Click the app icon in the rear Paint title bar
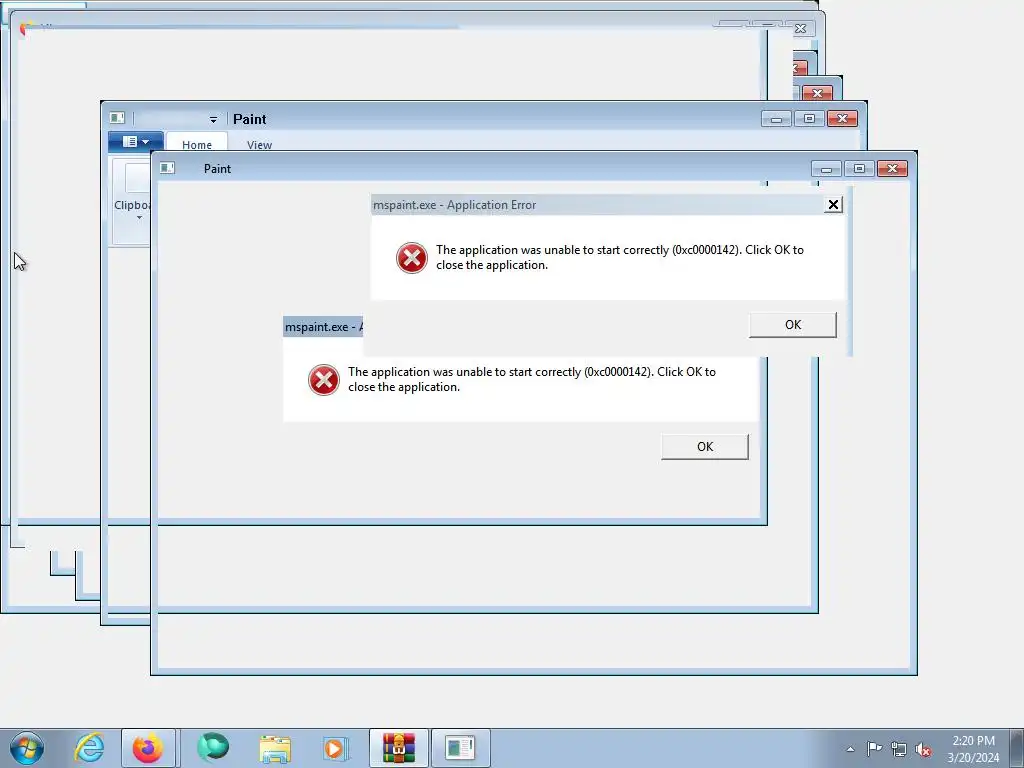This screenshot has height=768, width=1024. (117, 118)
